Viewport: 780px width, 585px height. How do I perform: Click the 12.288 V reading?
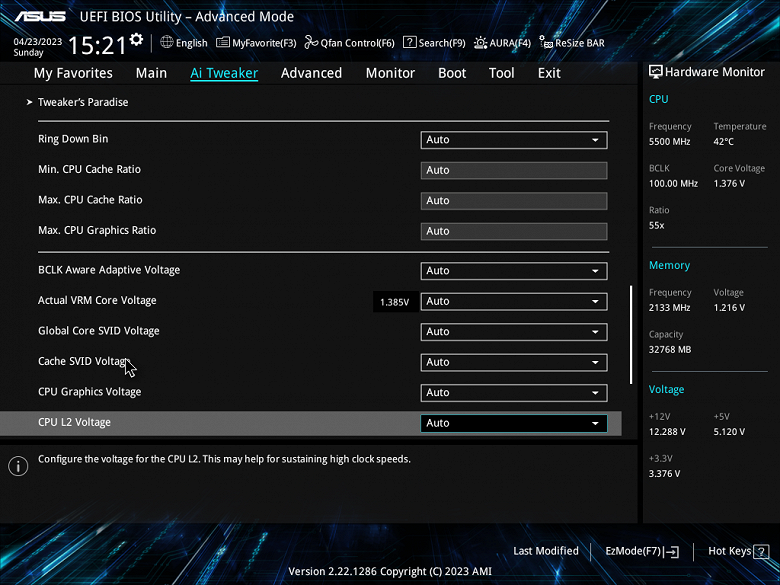click(x=667, y=432)
